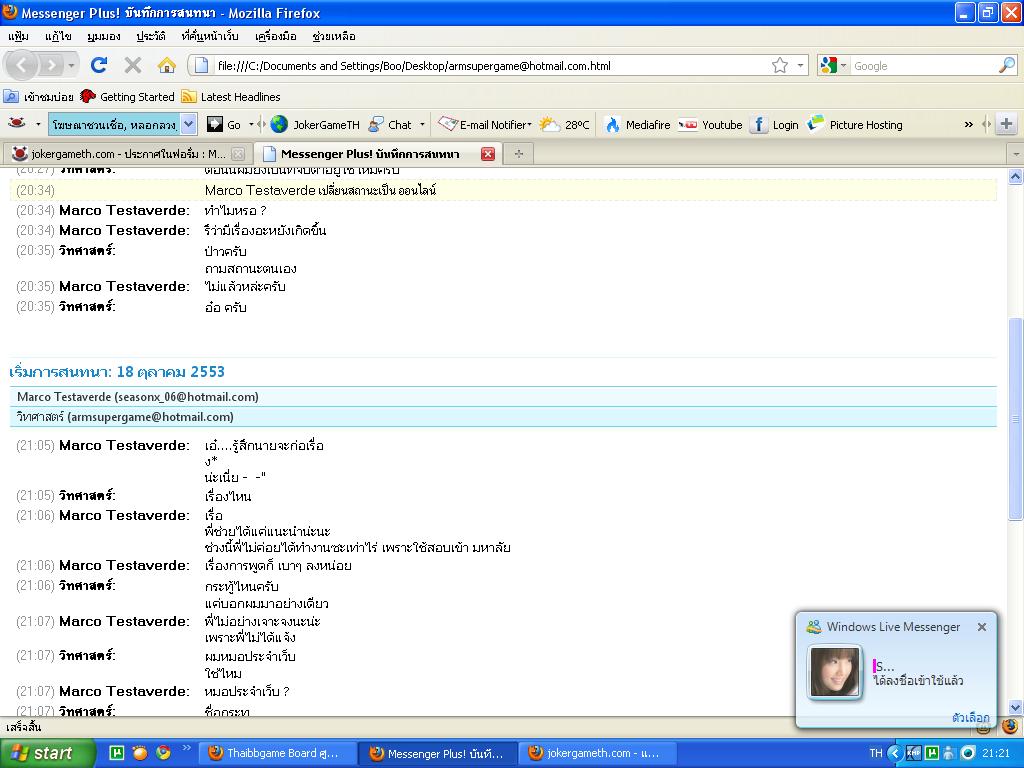The image size is (1024, 768).
Task: Open the Google search engine selector
Action: [x=833, y=65]
